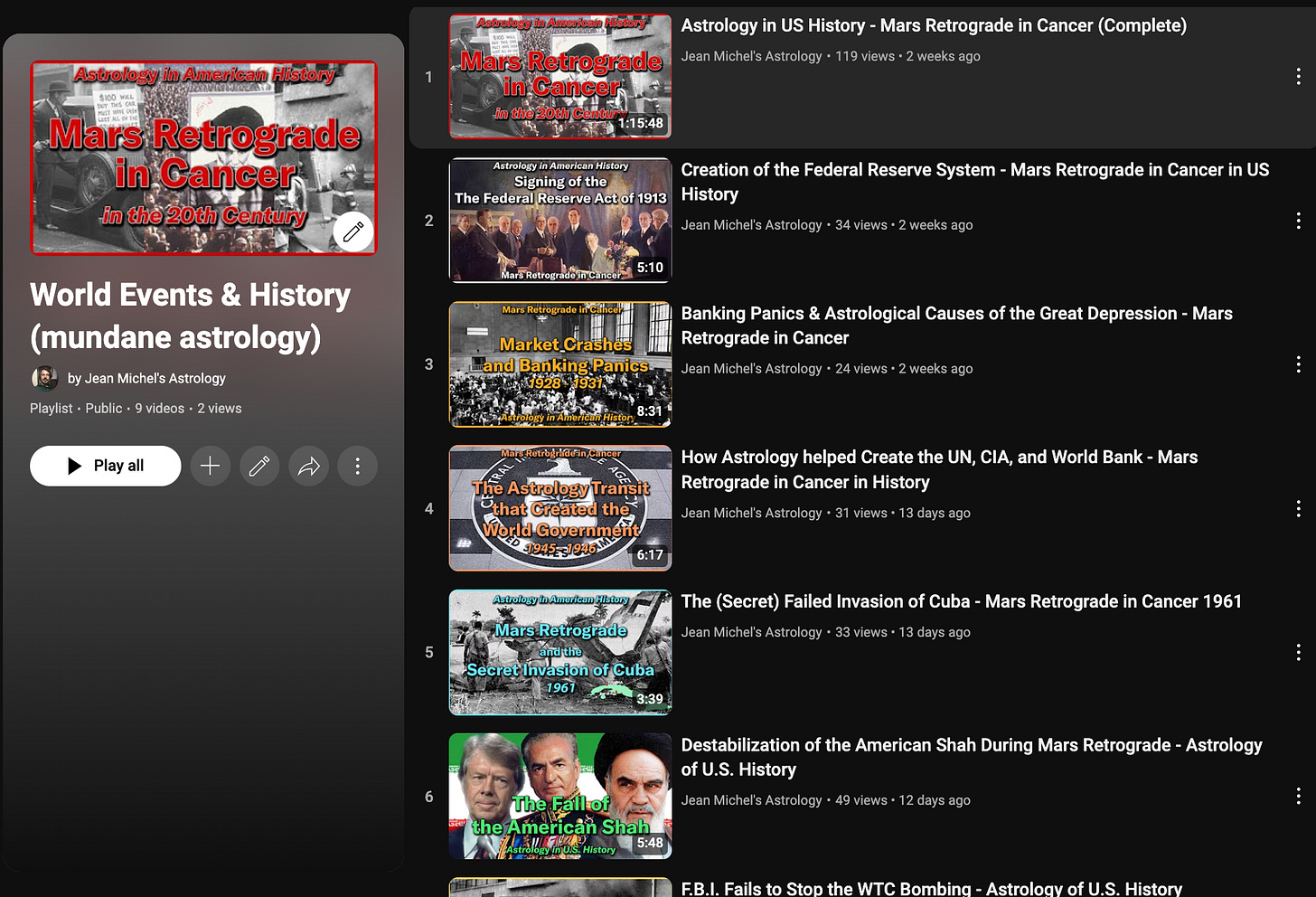Open the playlist more options three-dot button
Viewport: 1316px width, 897px height.
tap(358, 466)
